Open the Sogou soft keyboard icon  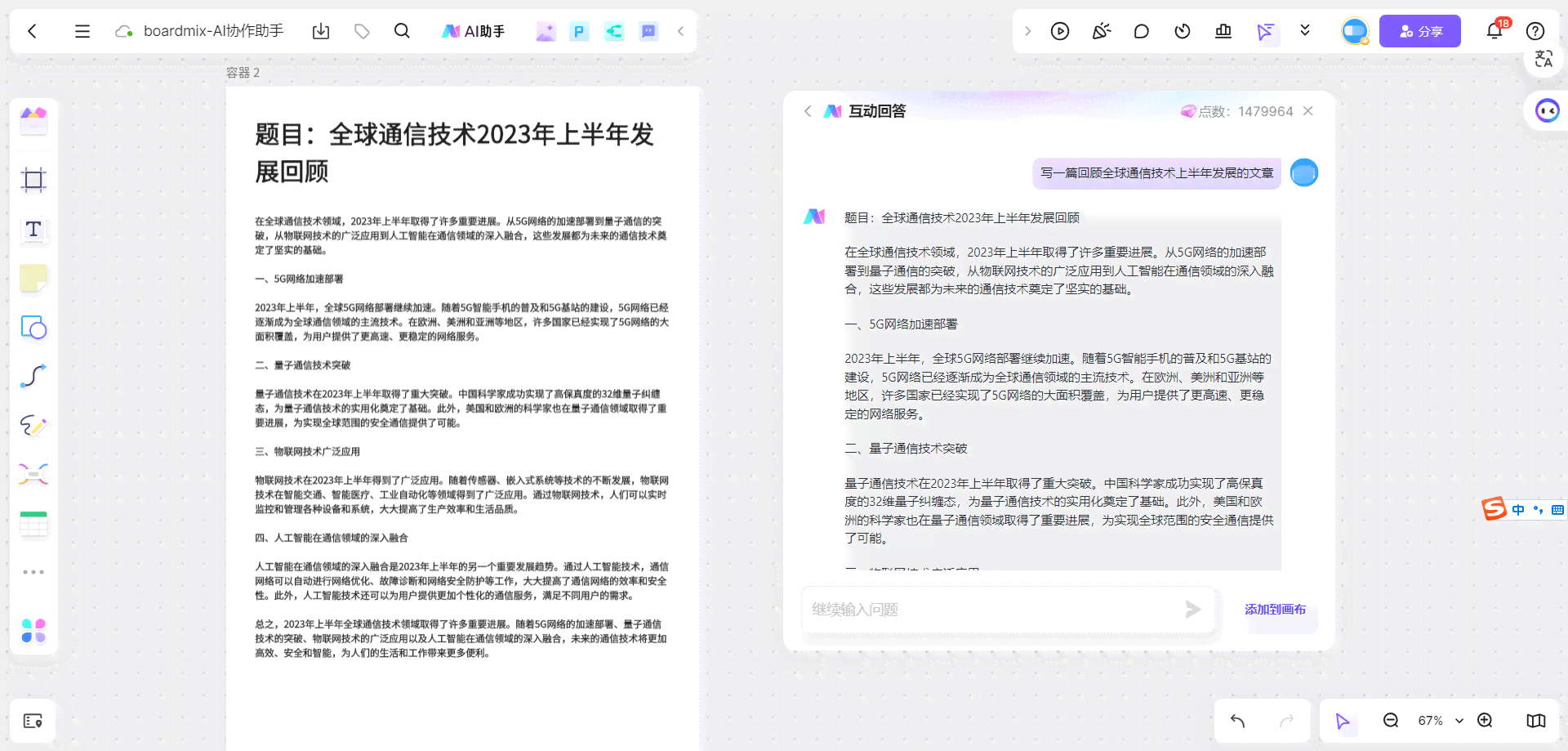tap(1558, 510)
